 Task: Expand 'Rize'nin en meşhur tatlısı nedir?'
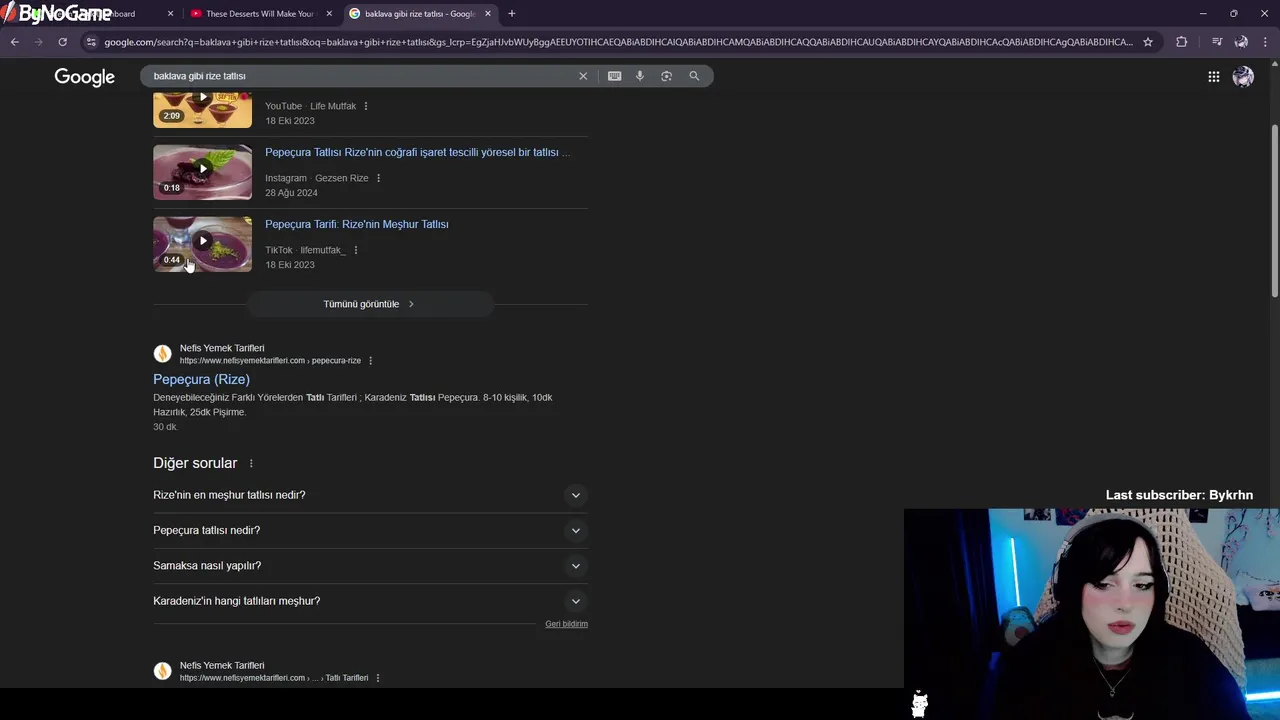coord(370,495)
